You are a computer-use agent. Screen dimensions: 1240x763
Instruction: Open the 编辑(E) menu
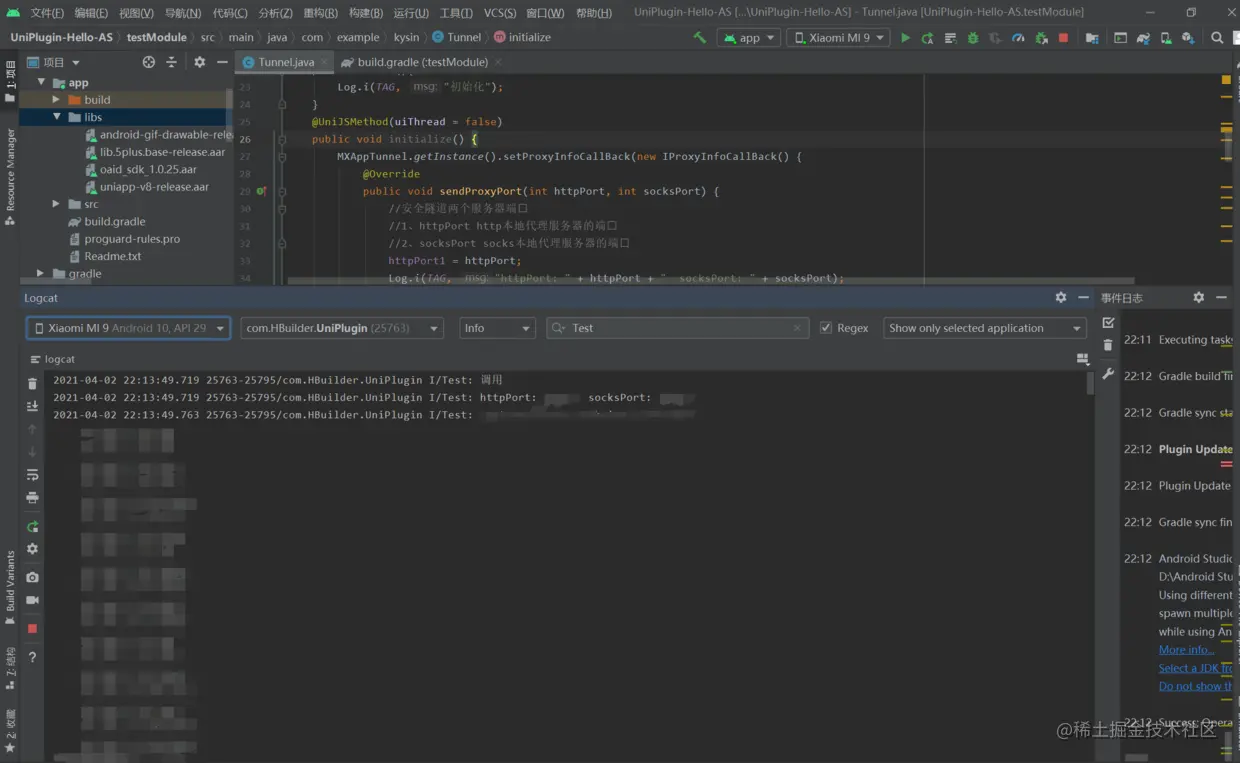coord(91,13)
